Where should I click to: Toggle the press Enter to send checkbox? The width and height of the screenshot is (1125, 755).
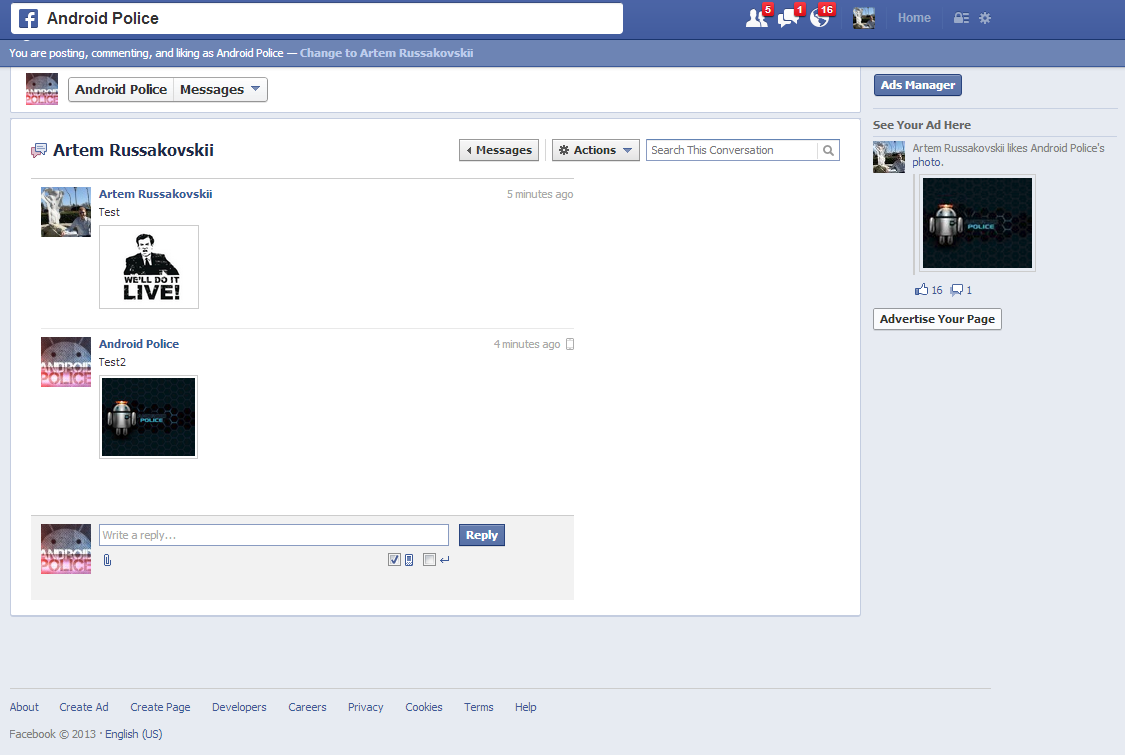click(429, 560)
